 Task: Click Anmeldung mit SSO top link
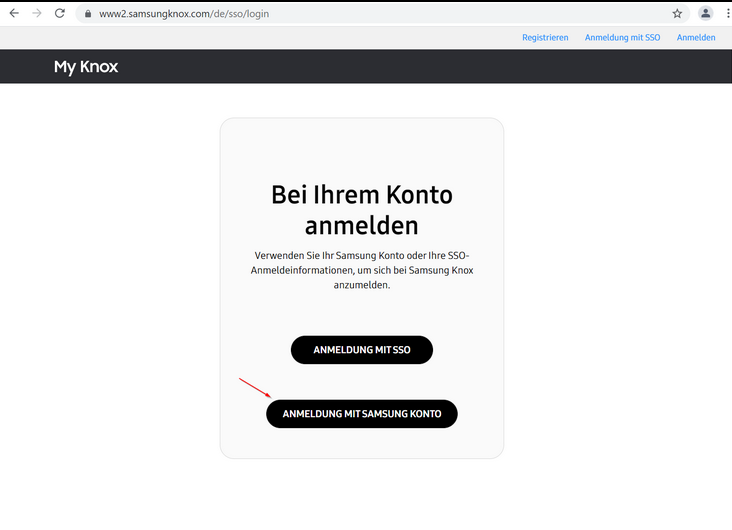[x=622, y=37]
